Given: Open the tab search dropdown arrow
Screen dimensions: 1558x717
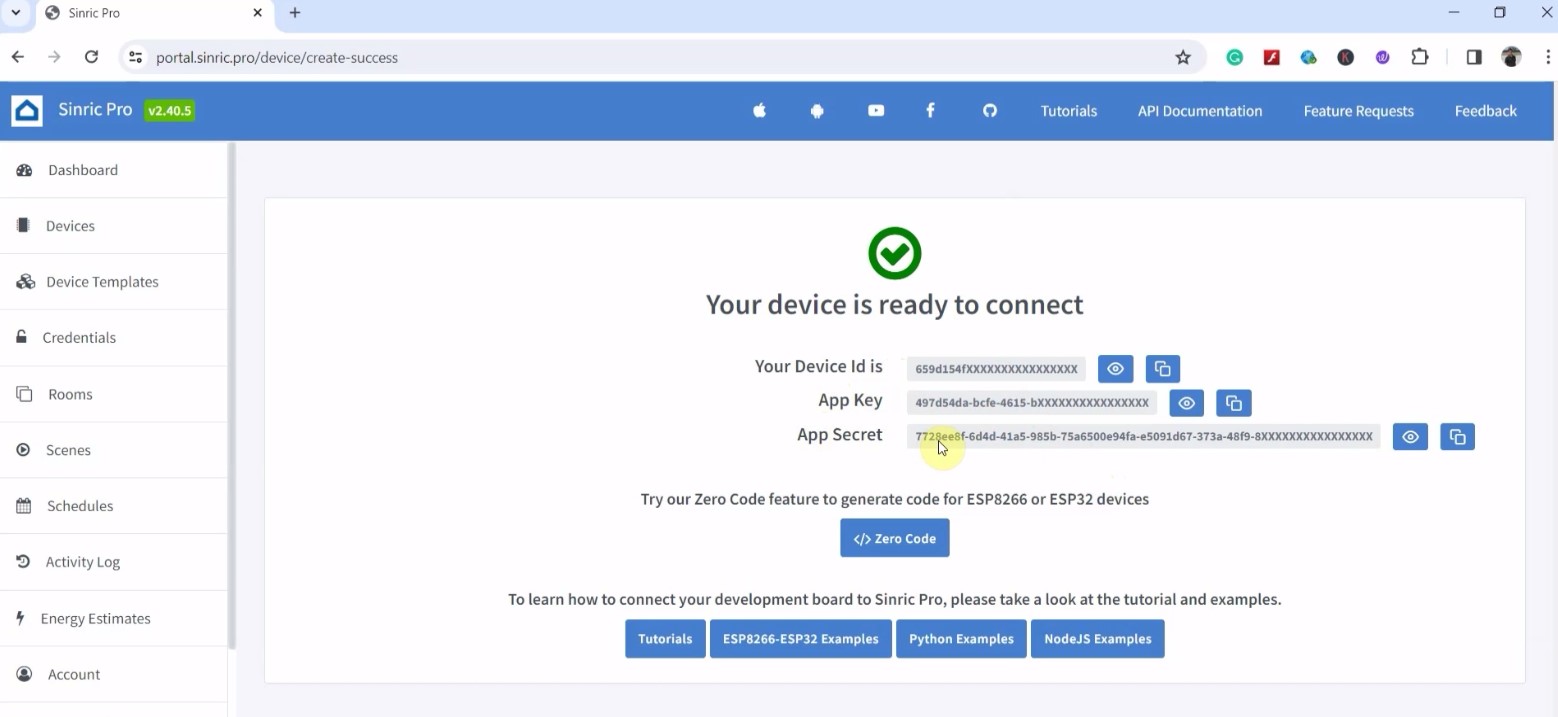Looking at the screenshot, I should (x=16, y=13).
